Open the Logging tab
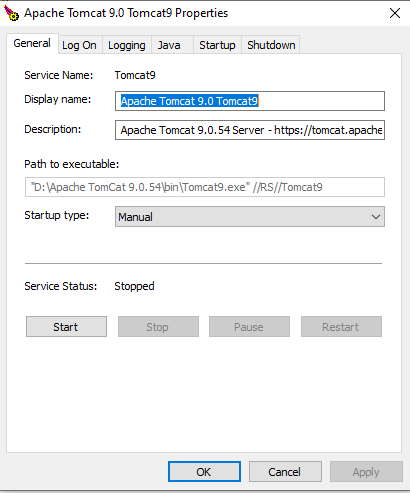The width and height of the screenshot is (410, 493). tap(127, 45)
